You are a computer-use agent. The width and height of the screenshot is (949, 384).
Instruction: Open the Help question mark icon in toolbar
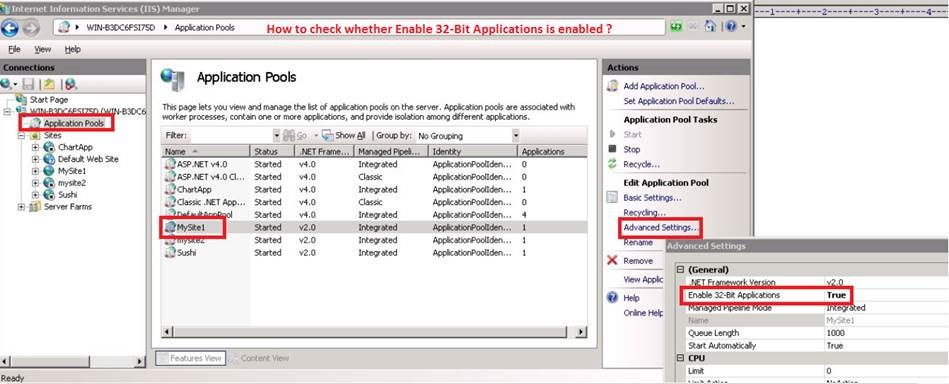point(731,27)
